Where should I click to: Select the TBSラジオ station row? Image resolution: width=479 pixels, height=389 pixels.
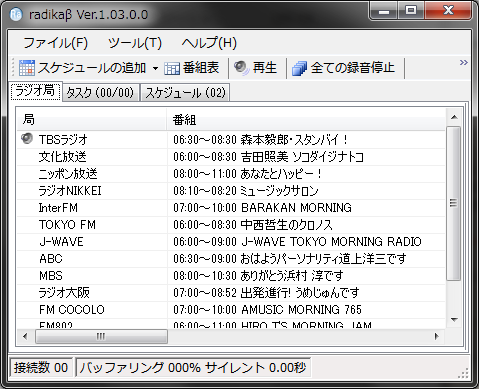click(231, 139)
